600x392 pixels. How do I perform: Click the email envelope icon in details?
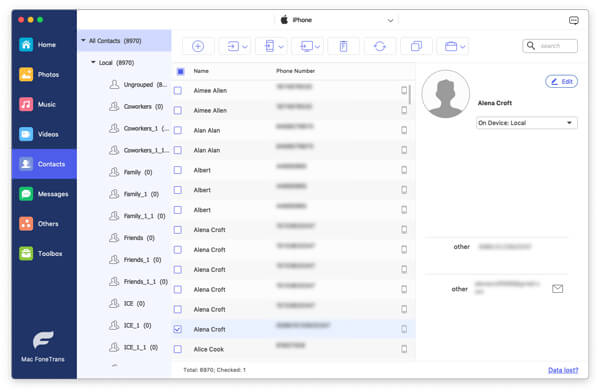(557, 289)
